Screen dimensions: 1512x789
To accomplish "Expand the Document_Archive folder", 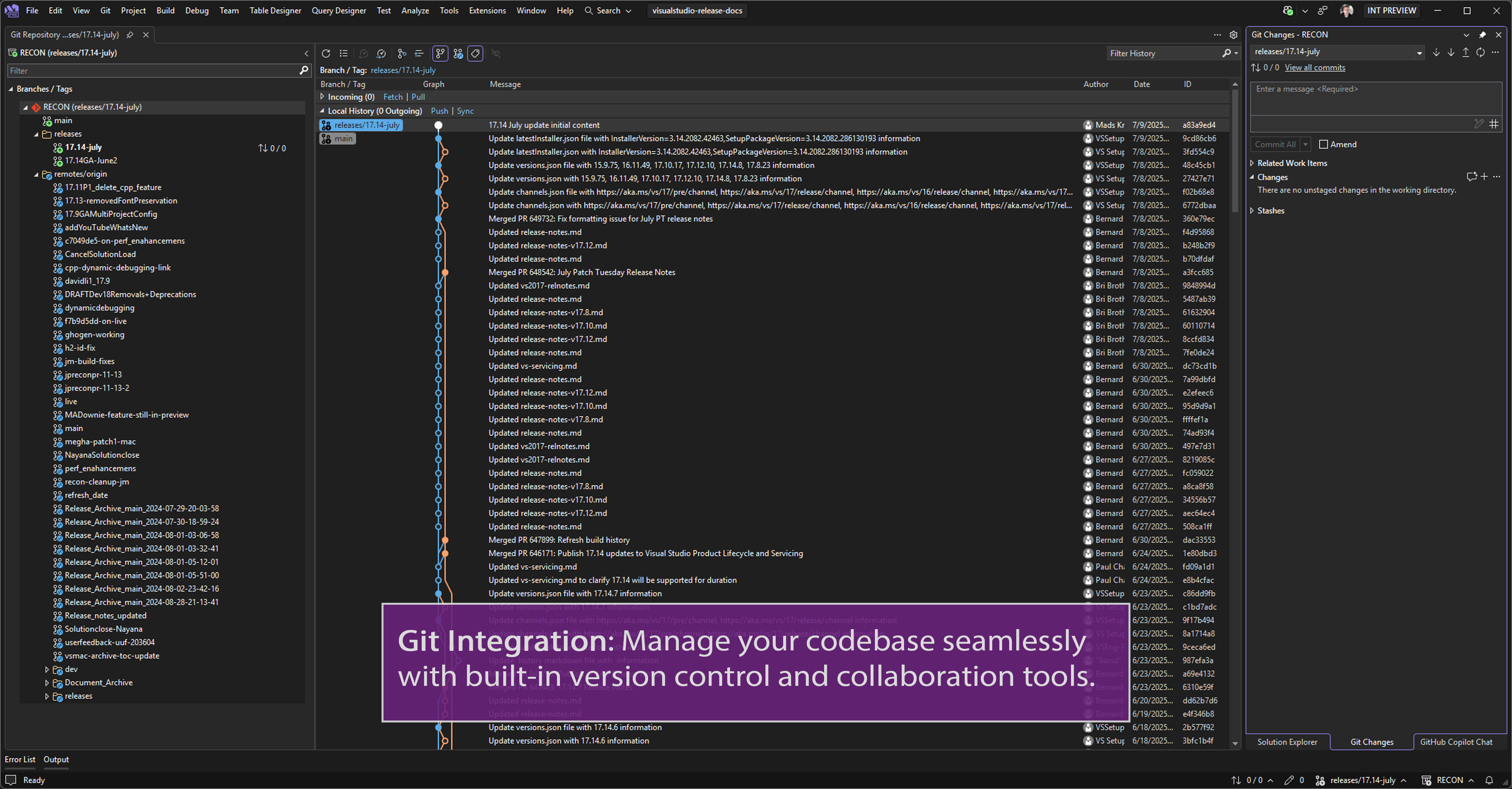I will (x=48, y=682).
